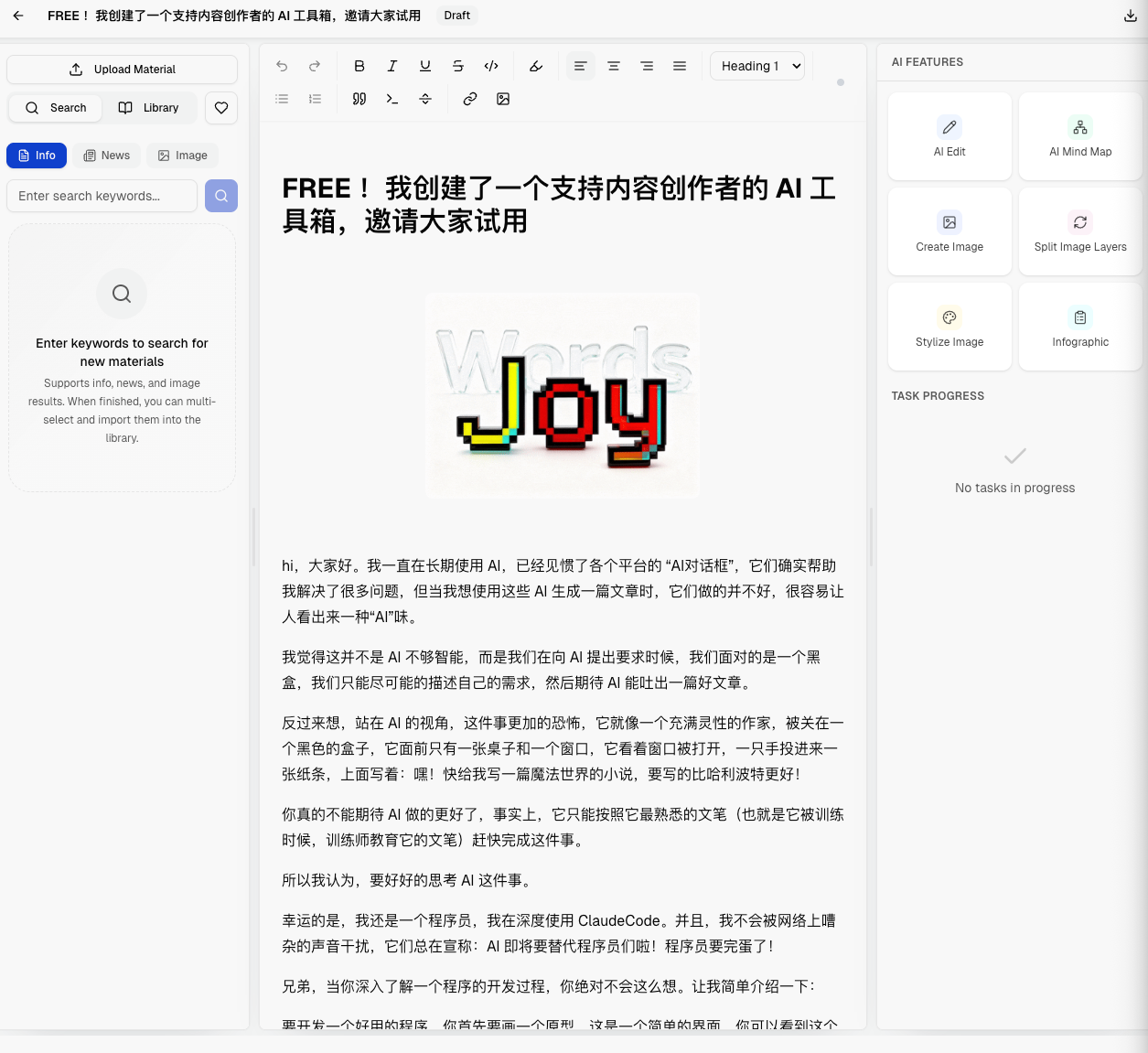
Task: Download the document using the top-right icon
Action: pyautogui.click(x=1131, y=16)
